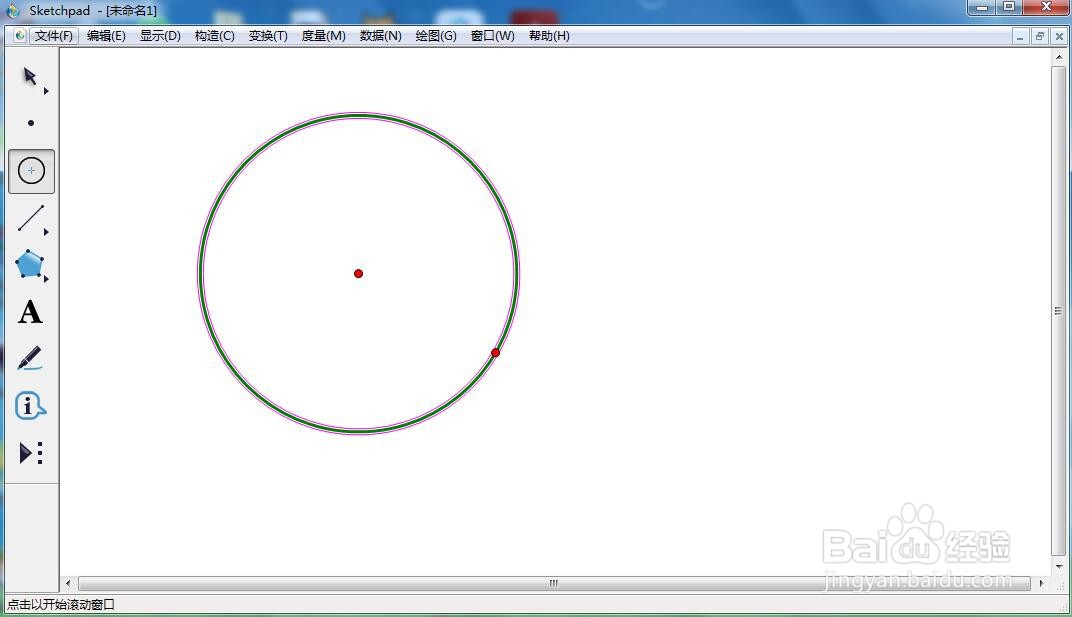Viewport: 1072px width, 617px height.
Task: Close the Sketchpad application window
Action: (x=1046, y=7)
